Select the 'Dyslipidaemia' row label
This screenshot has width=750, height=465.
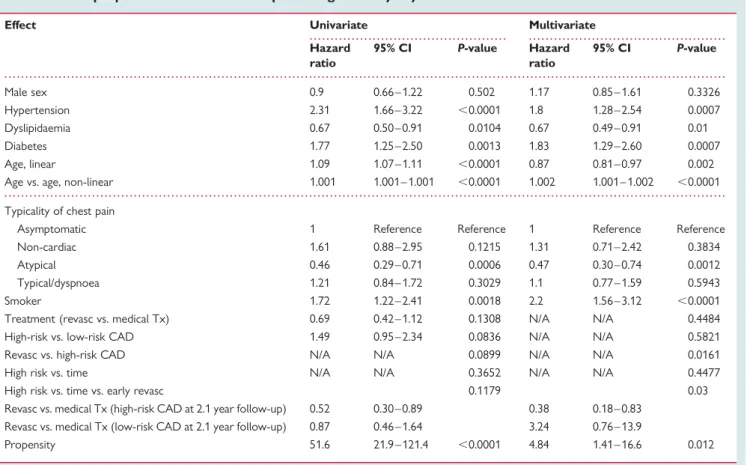pos(37,128)
